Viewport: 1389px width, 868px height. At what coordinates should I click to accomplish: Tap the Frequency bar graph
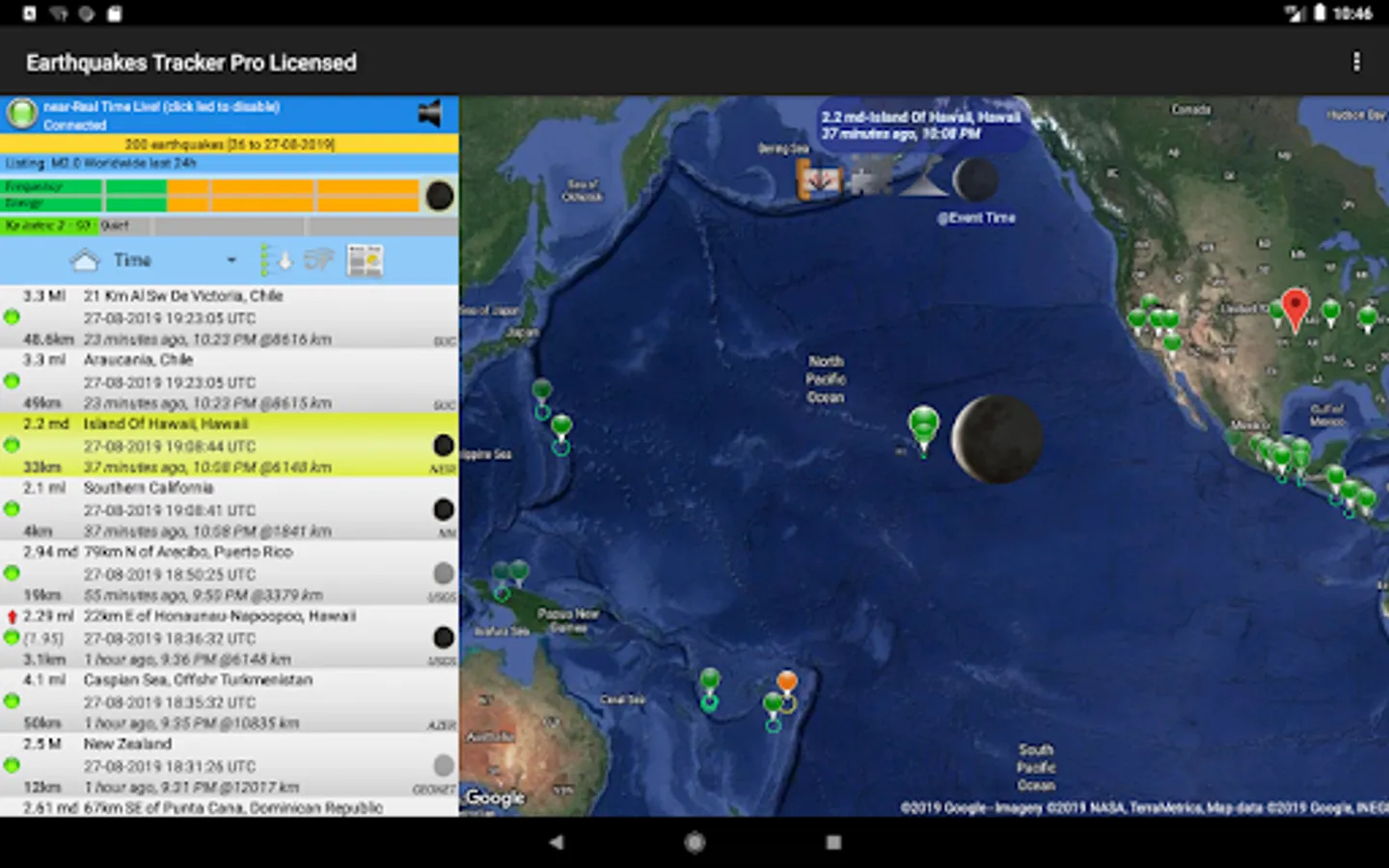211,186
